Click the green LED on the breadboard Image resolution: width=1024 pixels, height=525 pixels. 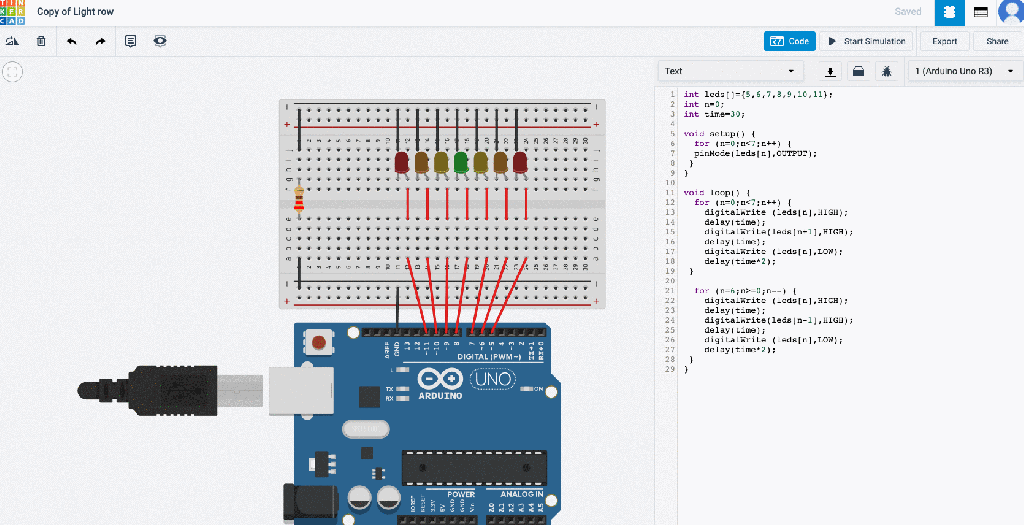click(460, 161)
